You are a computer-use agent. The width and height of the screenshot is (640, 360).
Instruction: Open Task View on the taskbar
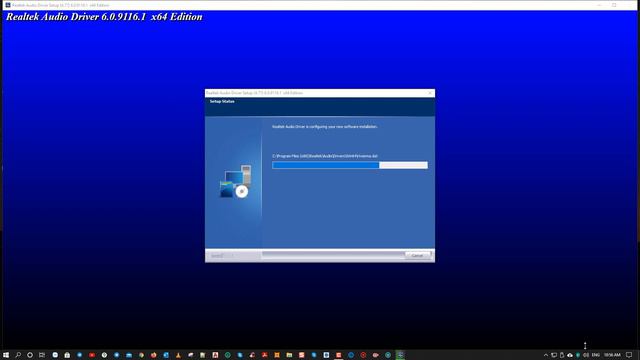(42, 355)
